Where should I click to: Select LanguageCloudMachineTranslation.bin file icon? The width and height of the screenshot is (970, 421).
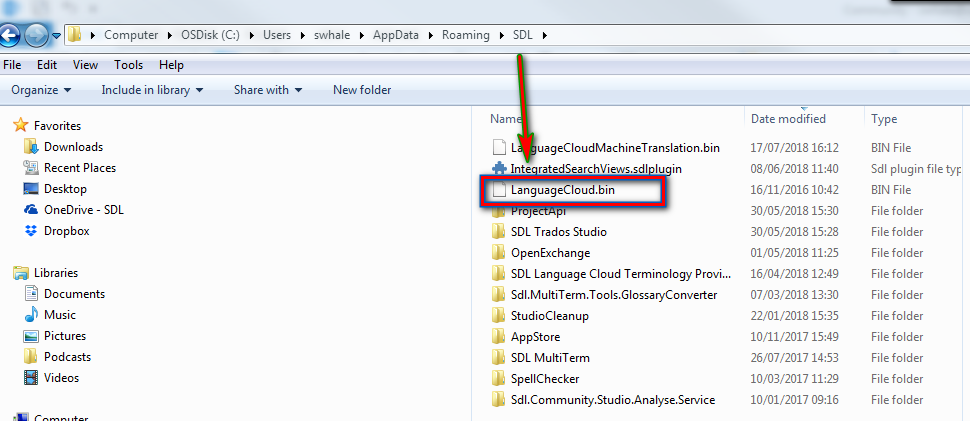[x=499, y=148]
